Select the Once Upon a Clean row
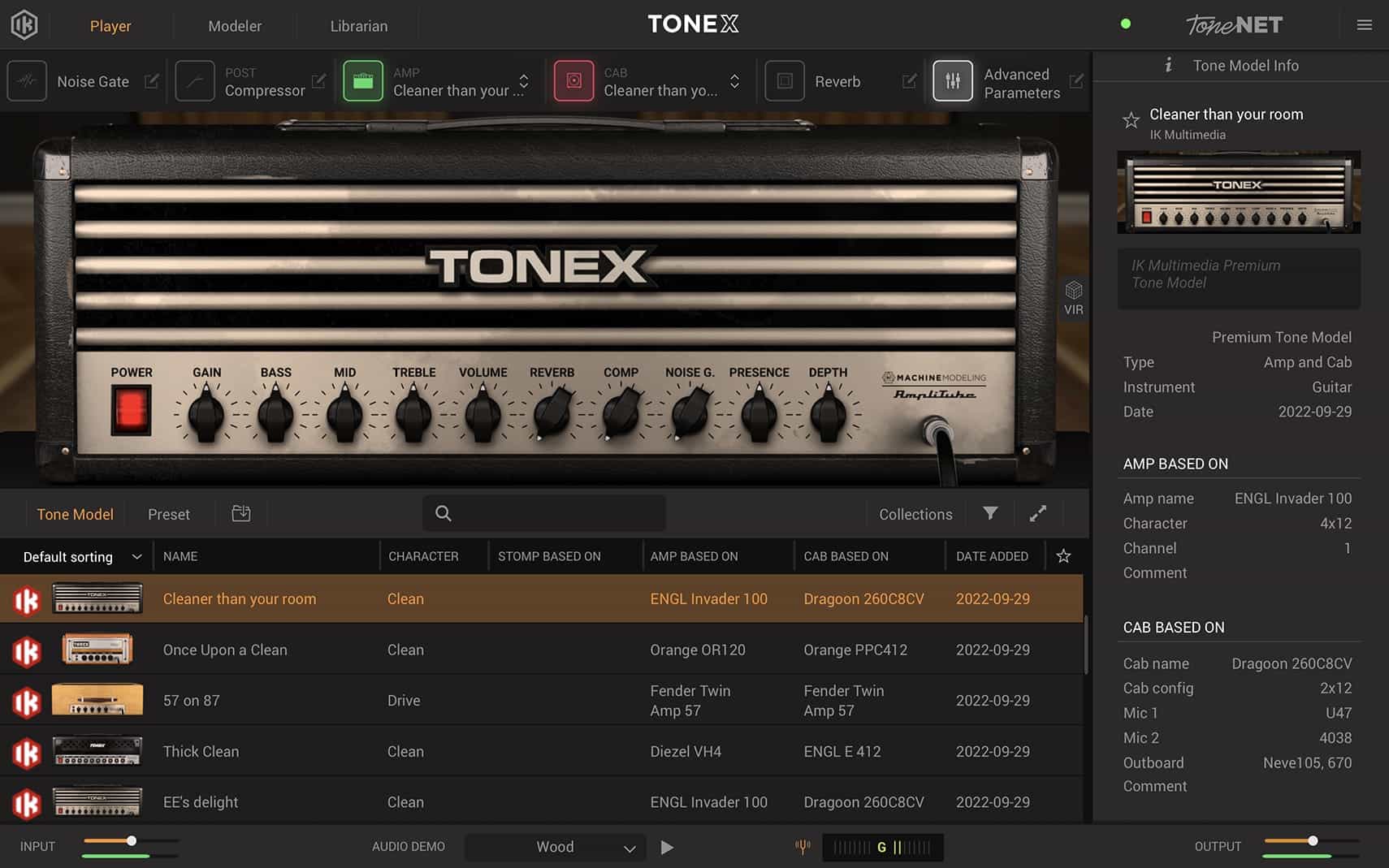Screen dimensions: 1389x868 click(542, 650)
